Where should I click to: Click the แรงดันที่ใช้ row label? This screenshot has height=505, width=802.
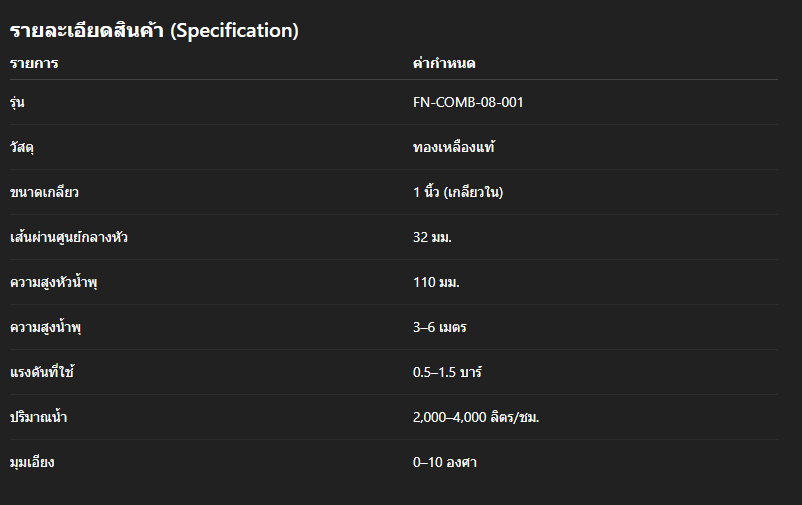[42, 372]
